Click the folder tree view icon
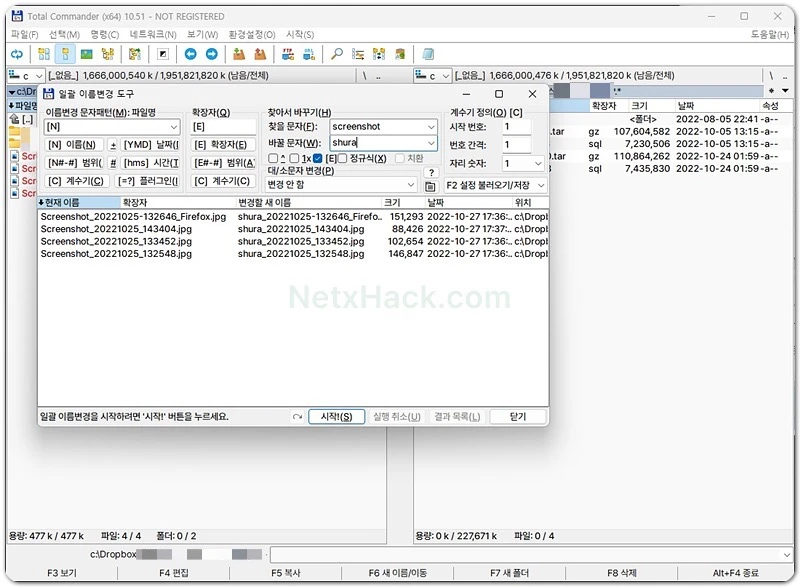This screenshot has width=800, height=587. coord(108,54)
